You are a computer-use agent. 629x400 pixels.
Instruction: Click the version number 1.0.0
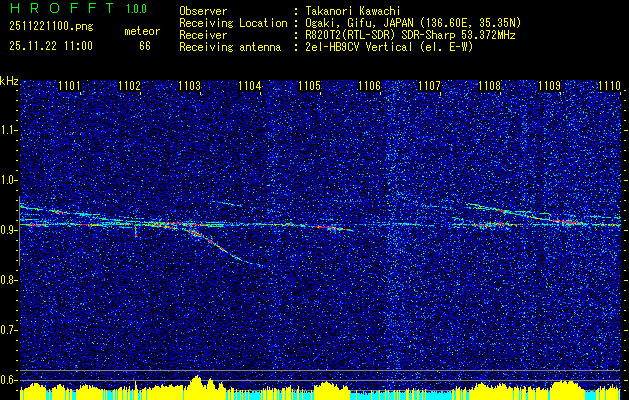[x=136, y=9]
